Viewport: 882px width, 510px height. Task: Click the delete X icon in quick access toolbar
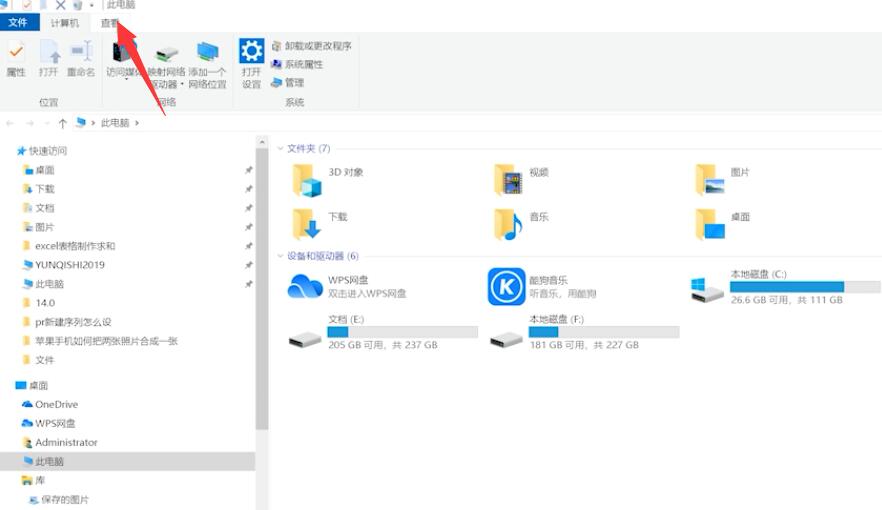(60, 5)
